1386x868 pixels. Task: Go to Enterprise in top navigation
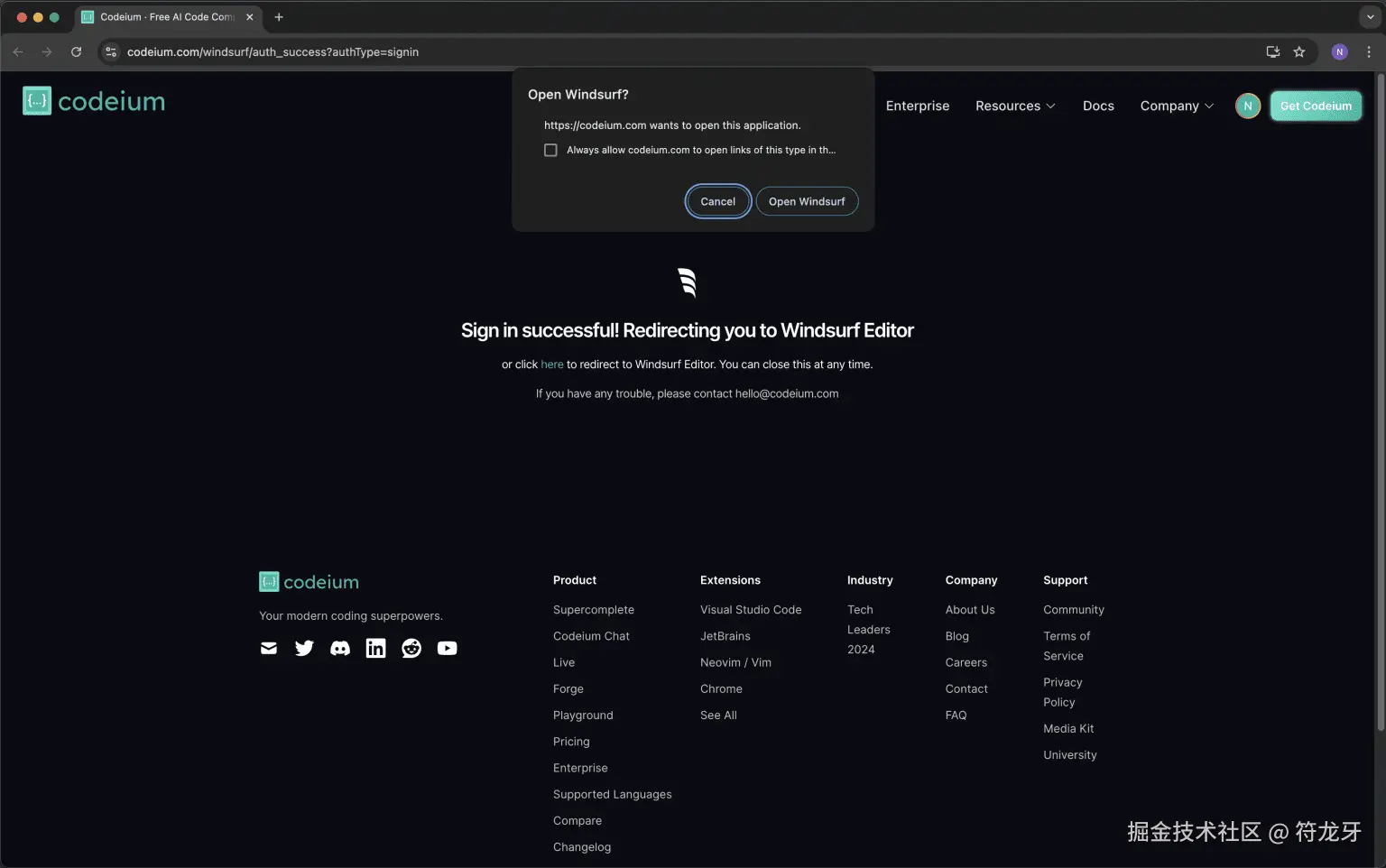[x=918, y=106]
